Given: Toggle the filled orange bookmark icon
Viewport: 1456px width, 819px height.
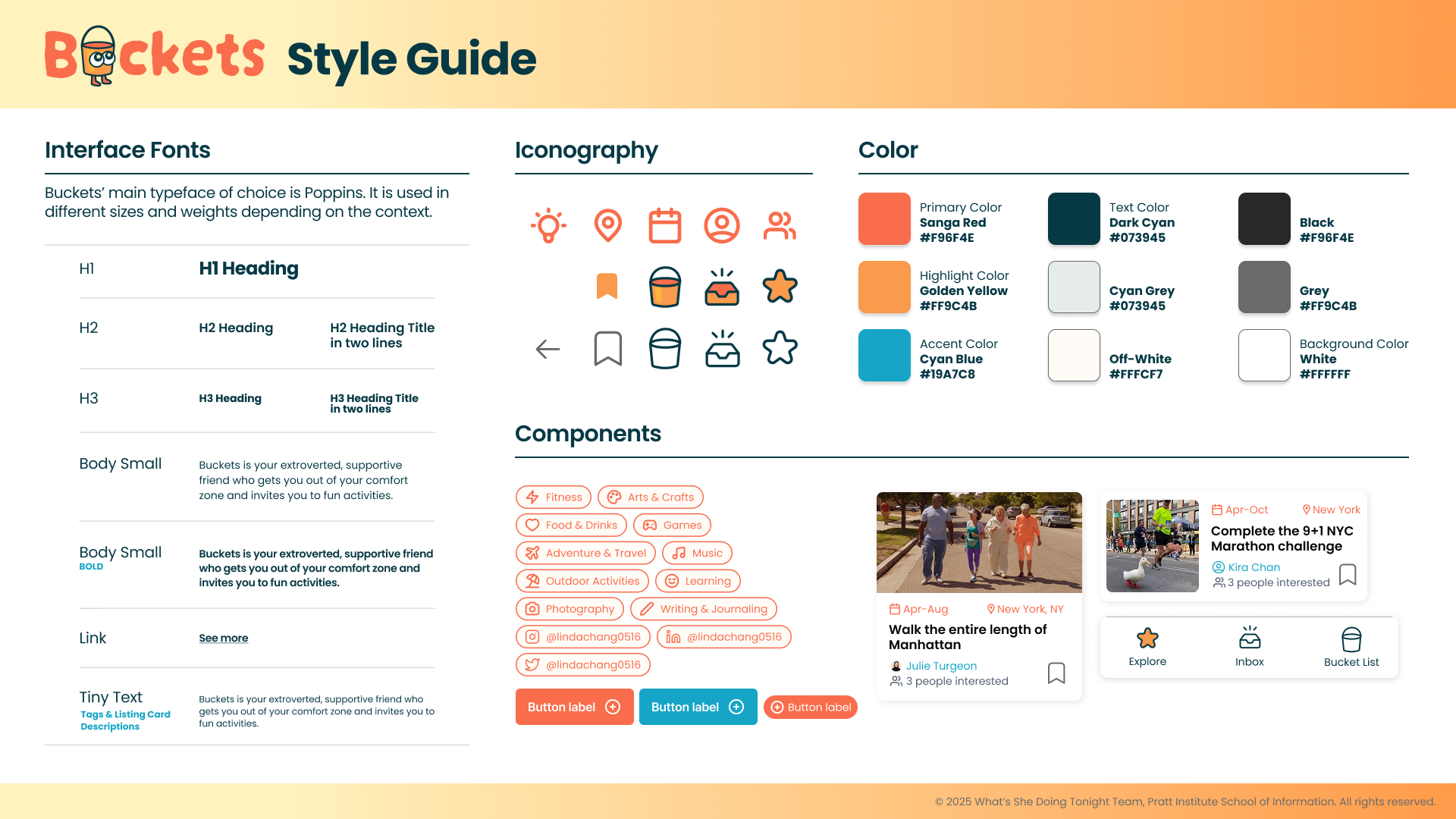Looking at the screenshot, I should [x=607, y=286].
